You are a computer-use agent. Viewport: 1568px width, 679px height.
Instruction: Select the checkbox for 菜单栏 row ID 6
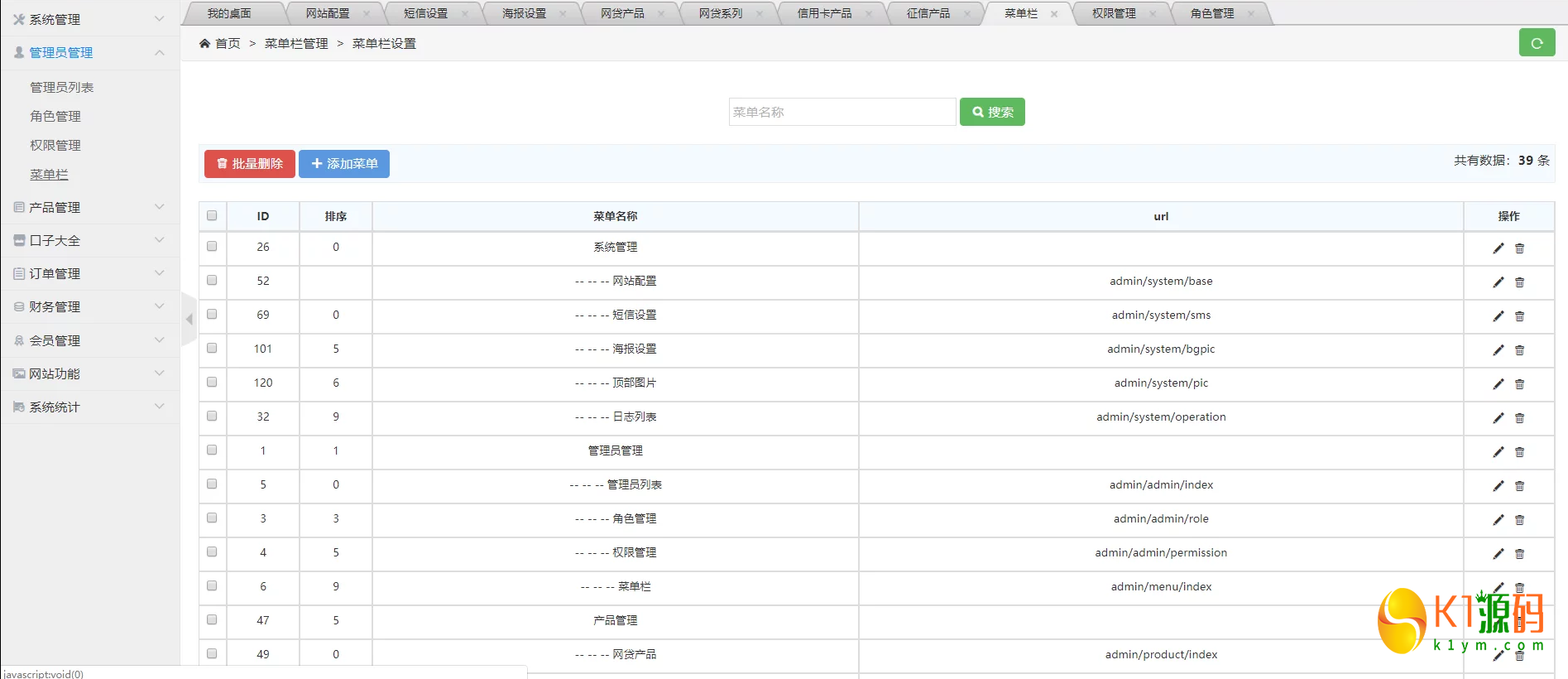[x=212, y=585]
